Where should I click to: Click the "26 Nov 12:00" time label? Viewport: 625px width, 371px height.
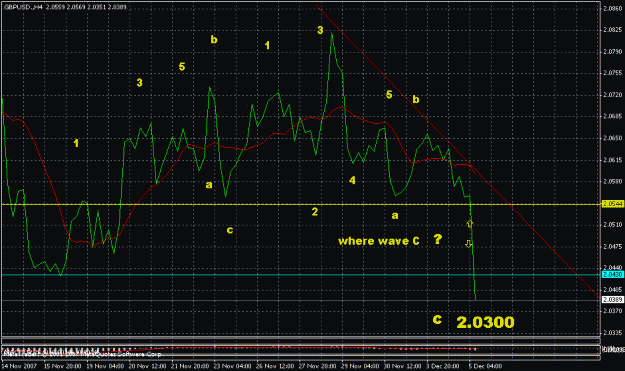tap(275, 366)
